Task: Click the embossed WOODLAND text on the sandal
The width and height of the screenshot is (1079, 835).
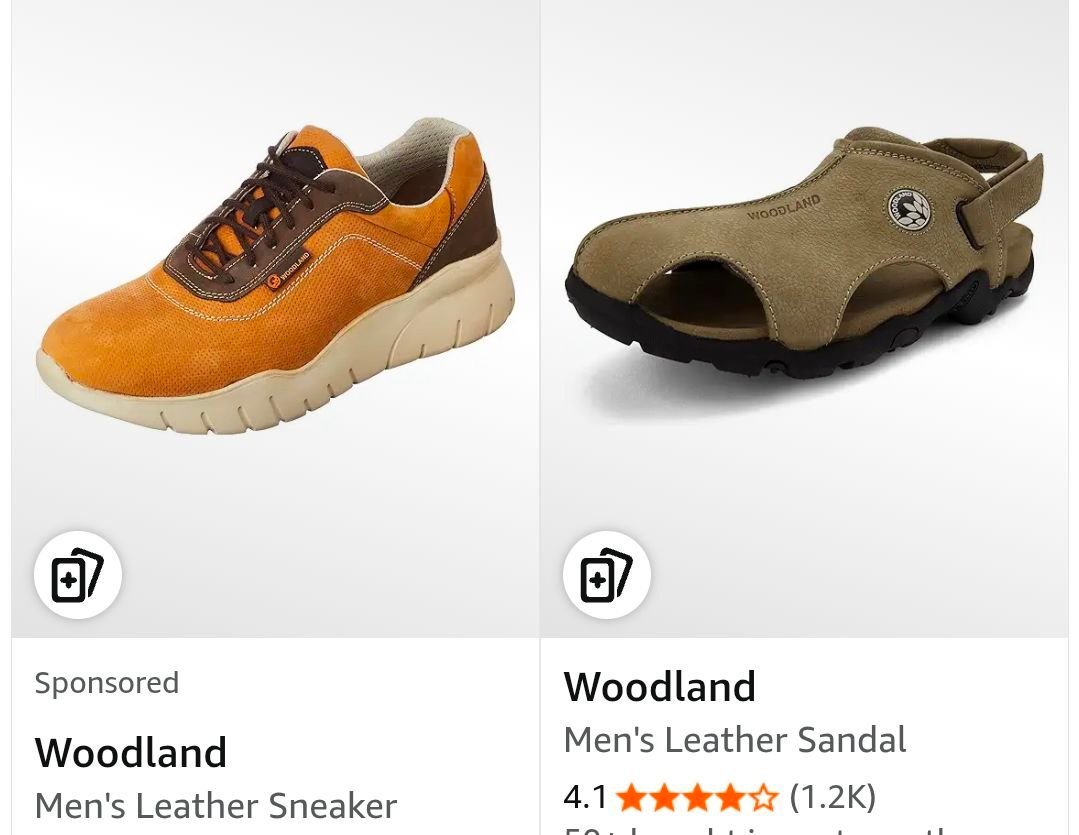Action: (x=783, y=207)
